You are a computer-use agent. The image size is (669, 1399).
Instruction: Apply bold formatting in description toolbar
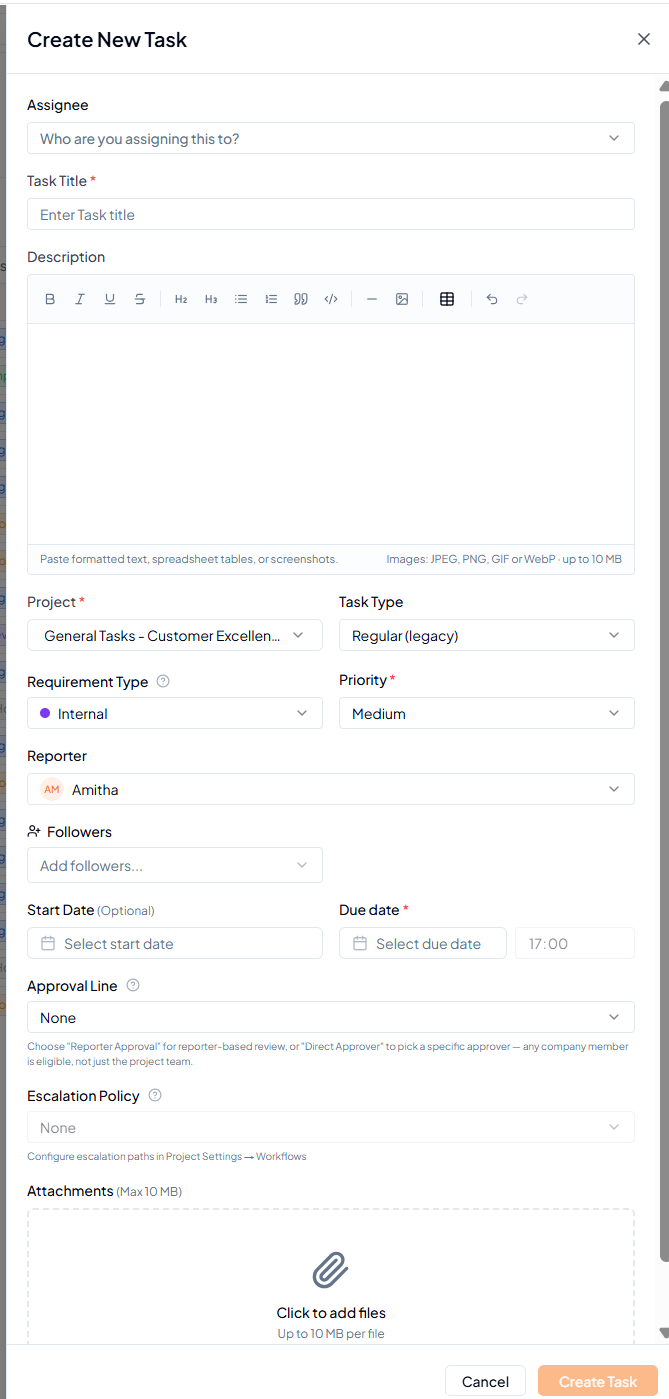coord(50,299)
